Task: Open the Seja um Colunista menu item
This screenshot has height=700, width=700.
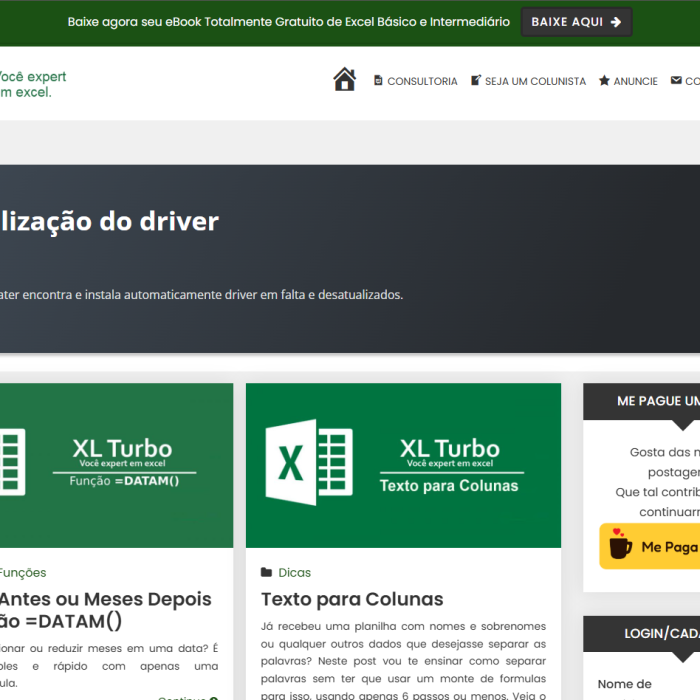Action: click(535, 81)
